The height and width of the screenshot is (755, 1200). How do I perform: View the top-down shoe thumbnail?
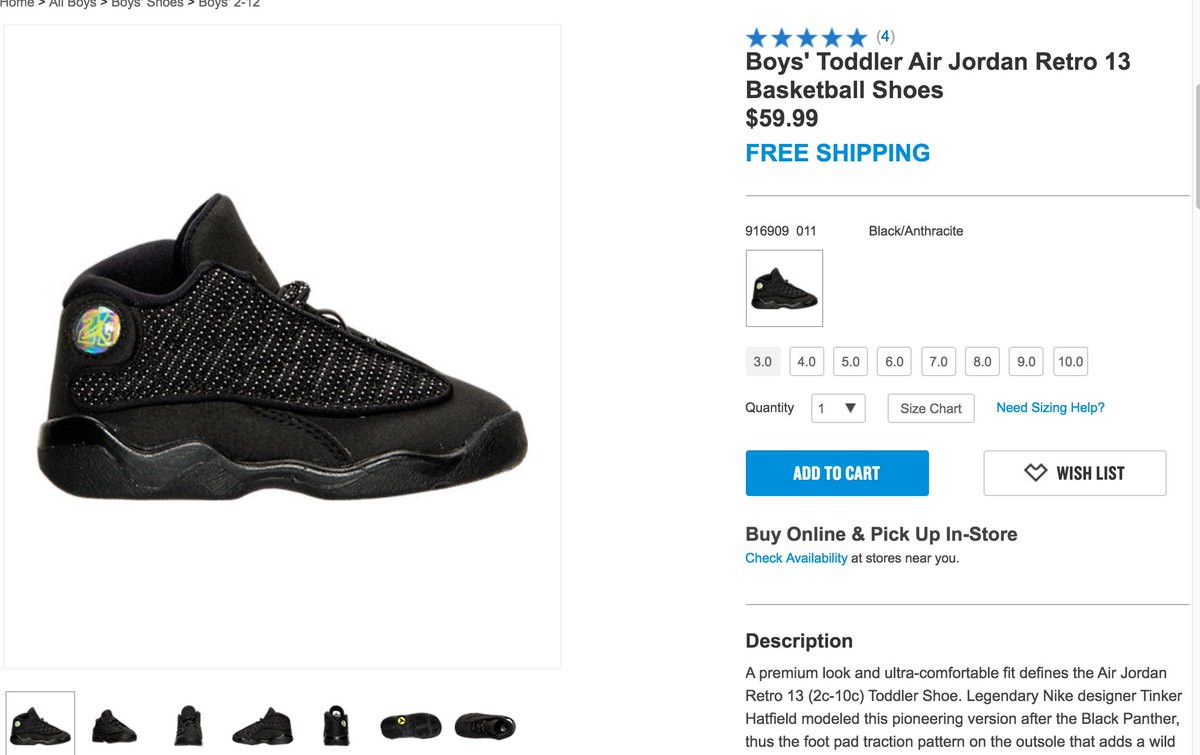(485, 725)
